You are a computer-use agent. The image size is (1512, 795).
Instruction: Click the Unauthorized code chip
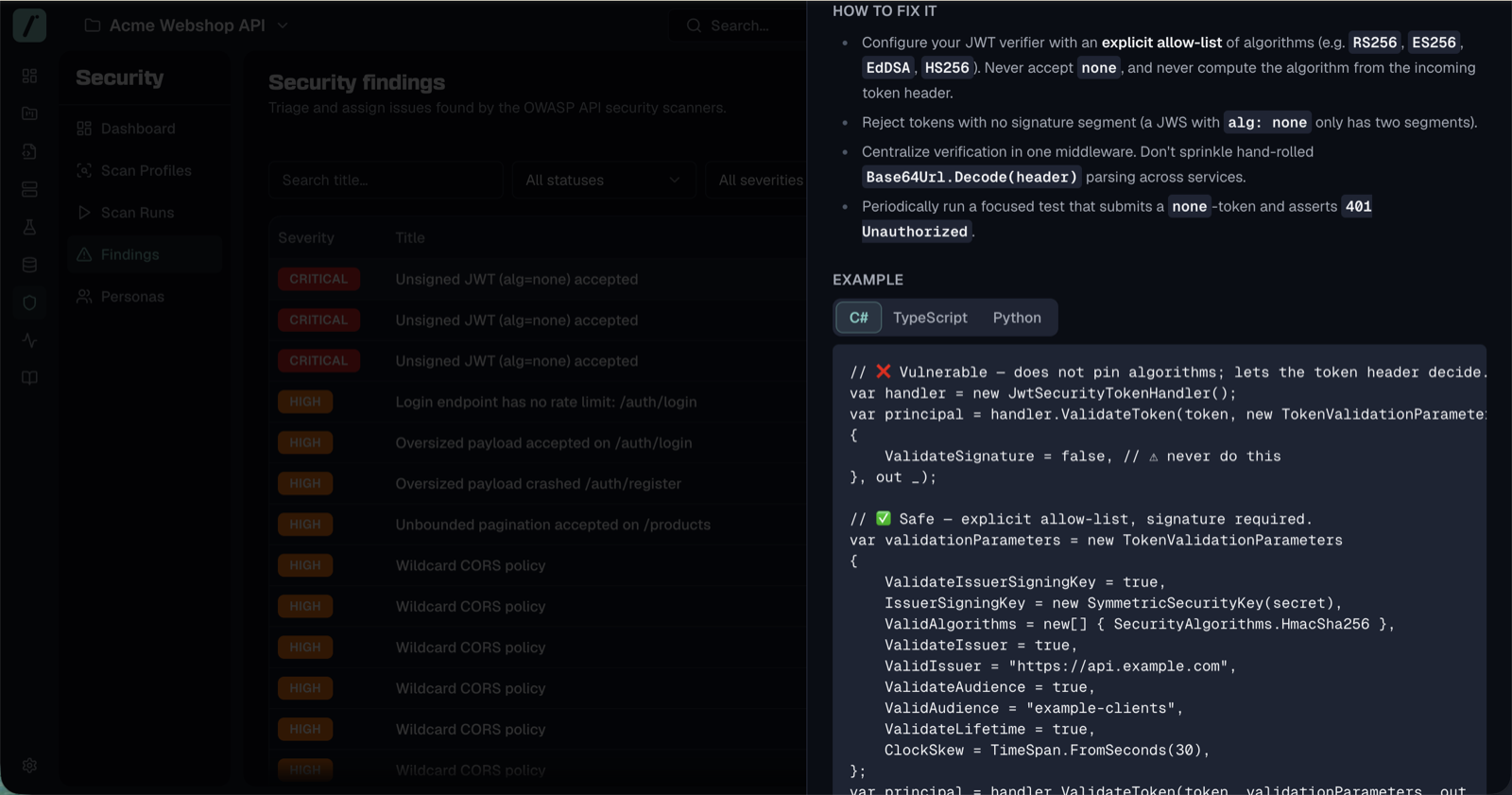[915, 232]
